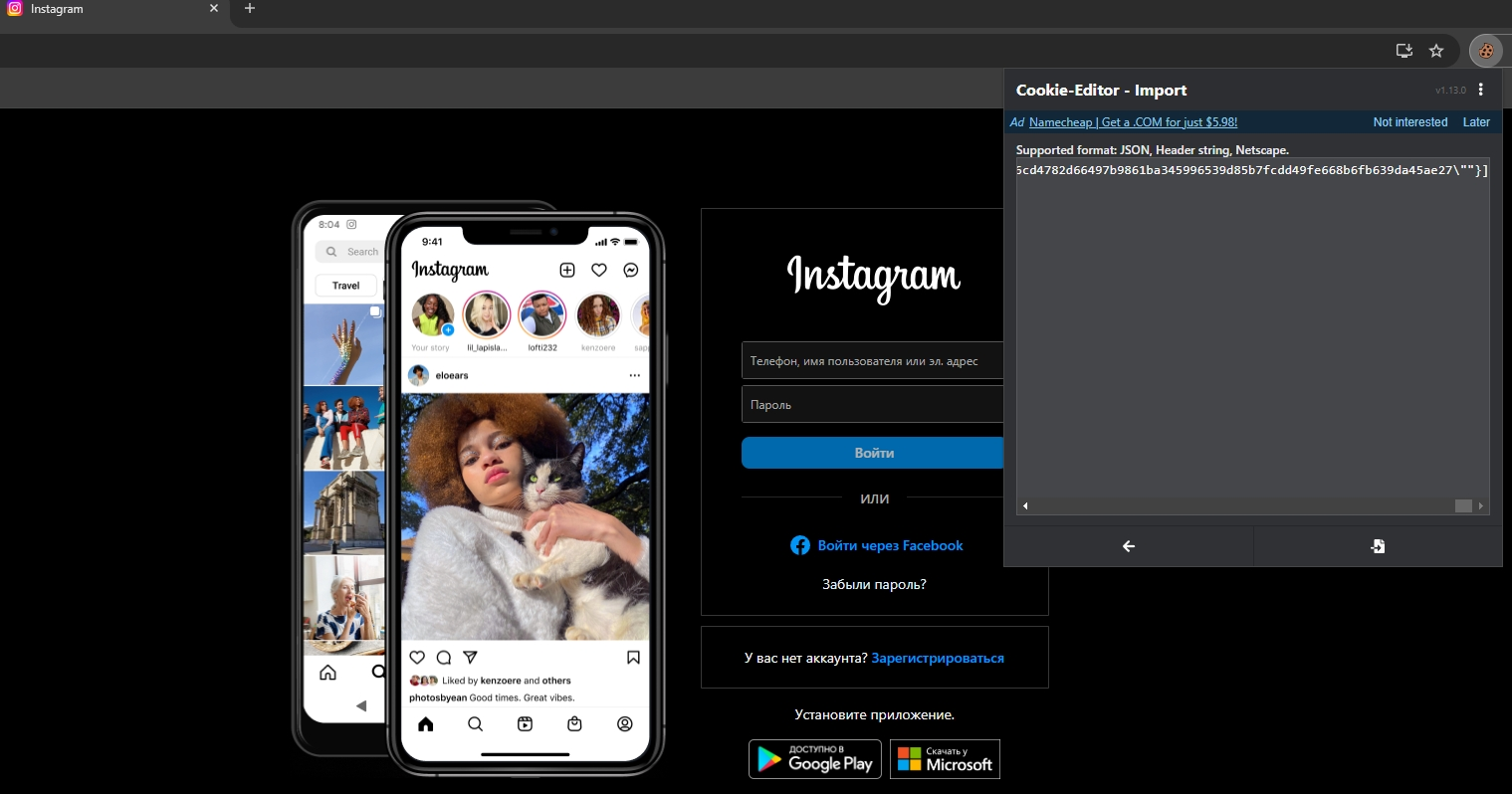Dismiss ad with Not interested
The width and height of the screenshot is (1512, 794).
click(1409, 122)
